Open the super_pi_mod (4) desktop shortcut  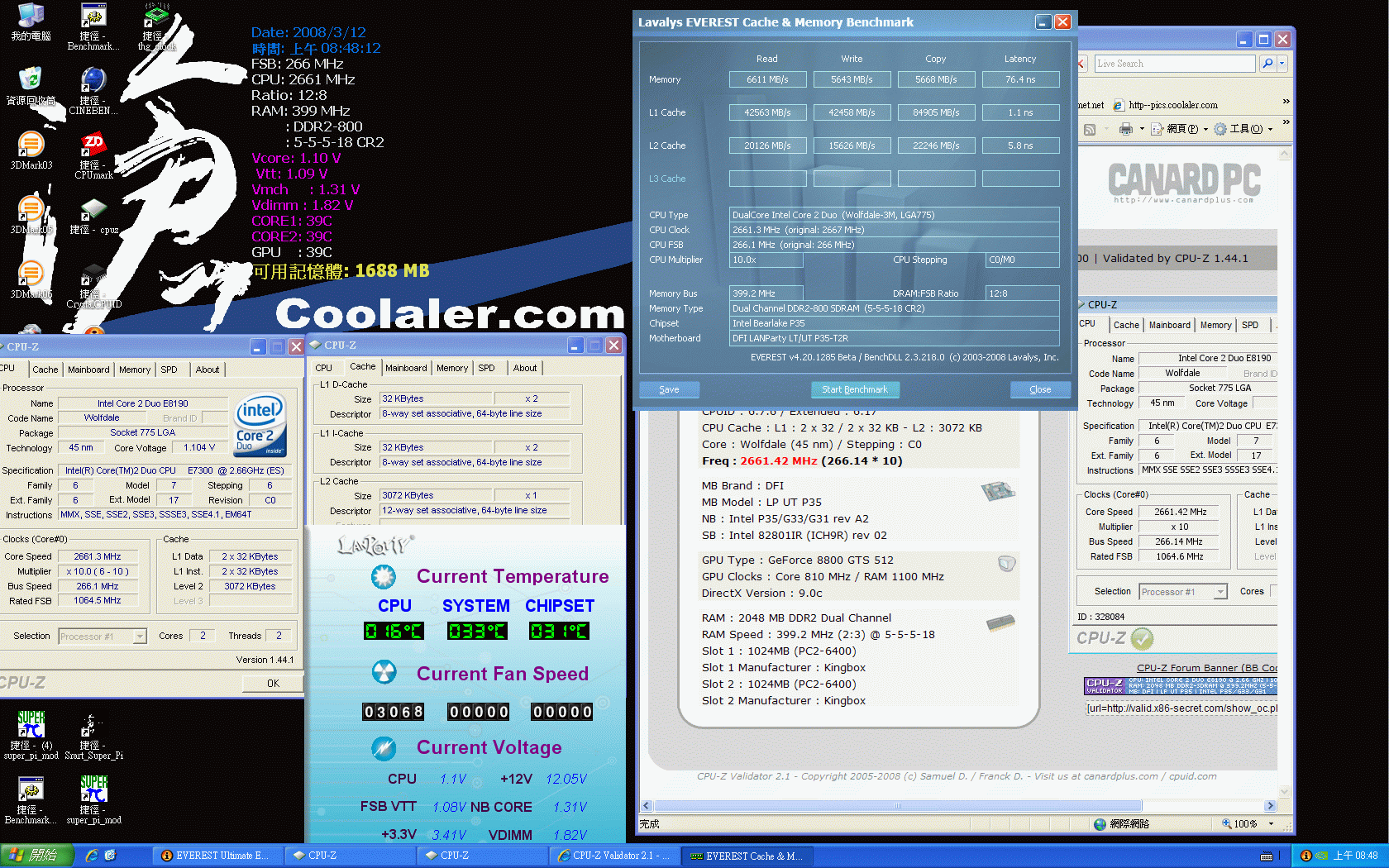point(31,736)
